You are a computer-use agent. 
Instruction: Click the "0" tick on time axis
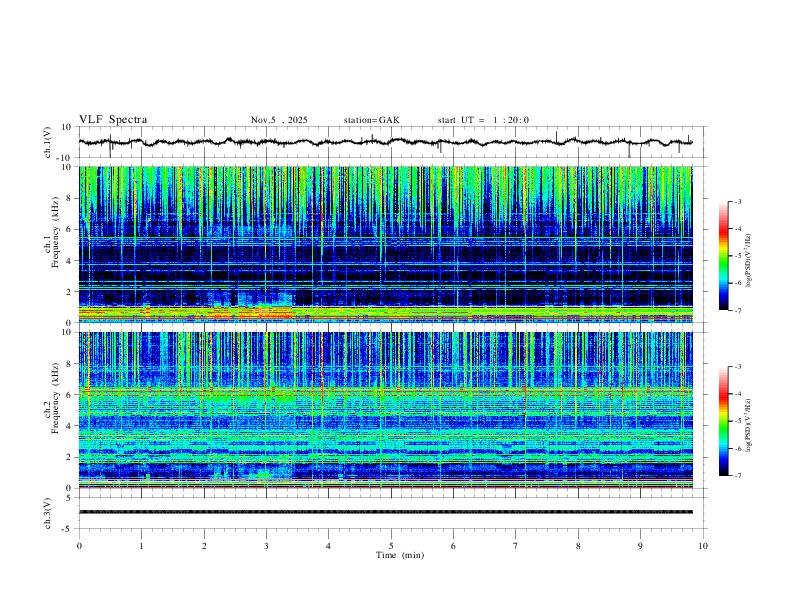point(79,546)
